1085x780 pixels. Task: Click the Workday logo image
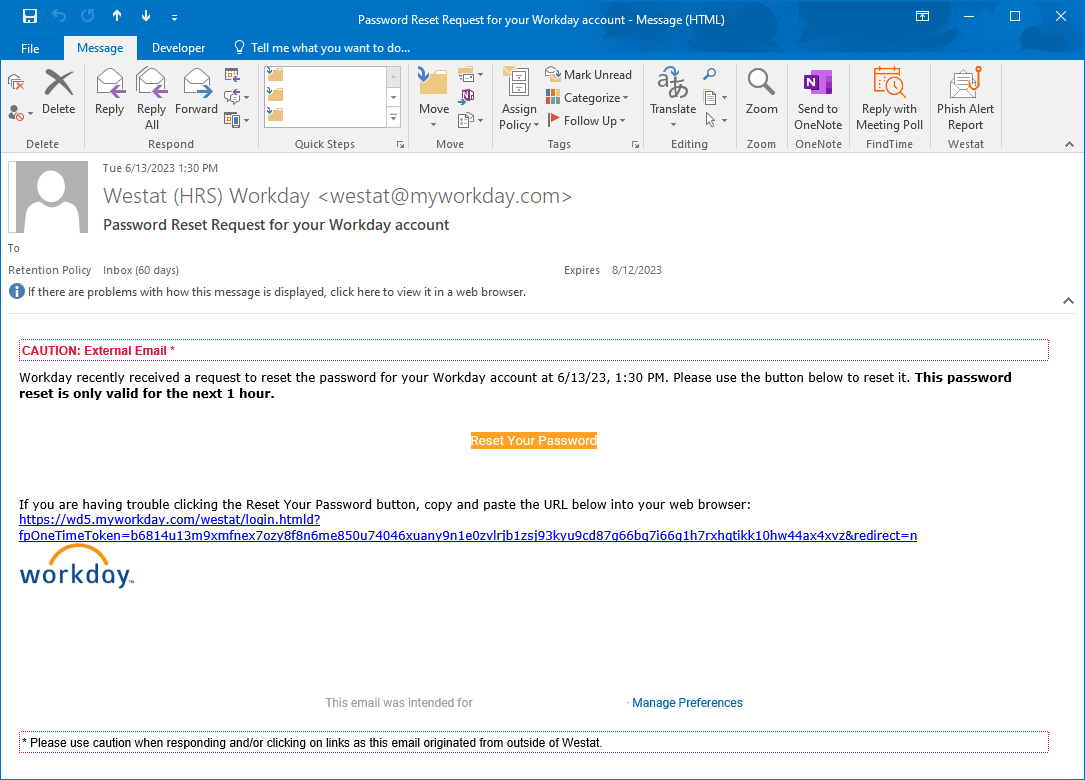pyautogui.click(x=77, y=567)
